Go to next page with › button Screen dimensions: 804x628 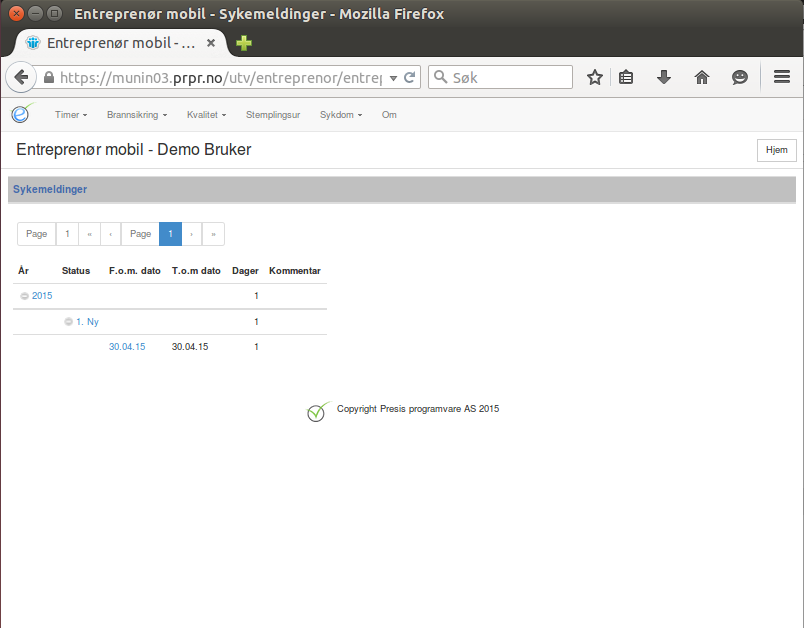coord(192,234)
